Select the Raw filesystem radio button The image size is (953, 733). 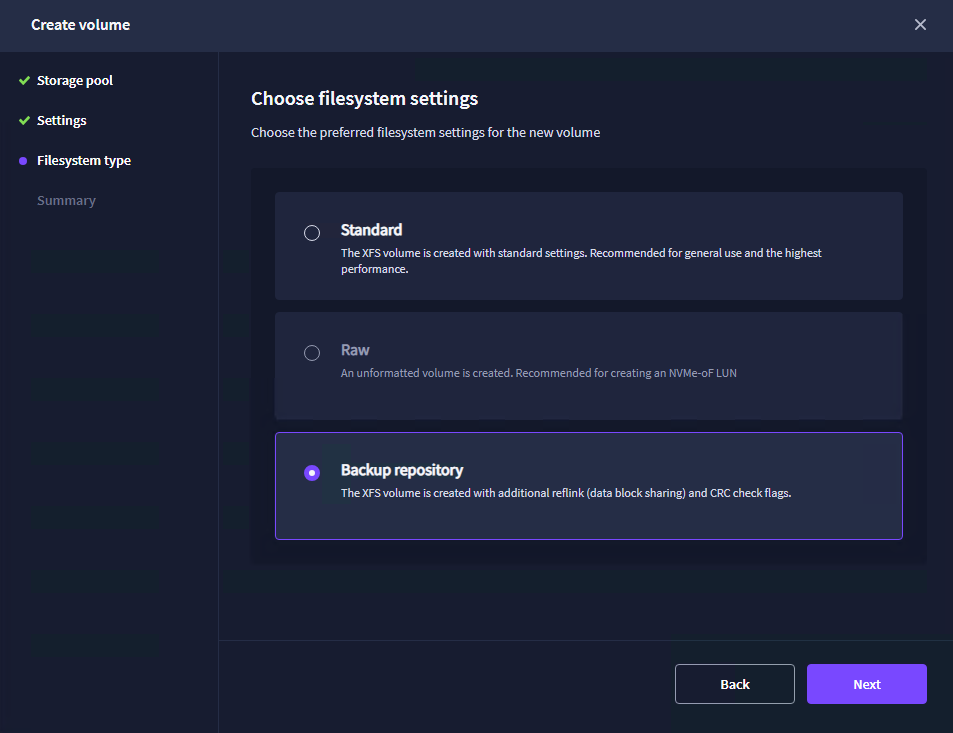pos(312,353)
